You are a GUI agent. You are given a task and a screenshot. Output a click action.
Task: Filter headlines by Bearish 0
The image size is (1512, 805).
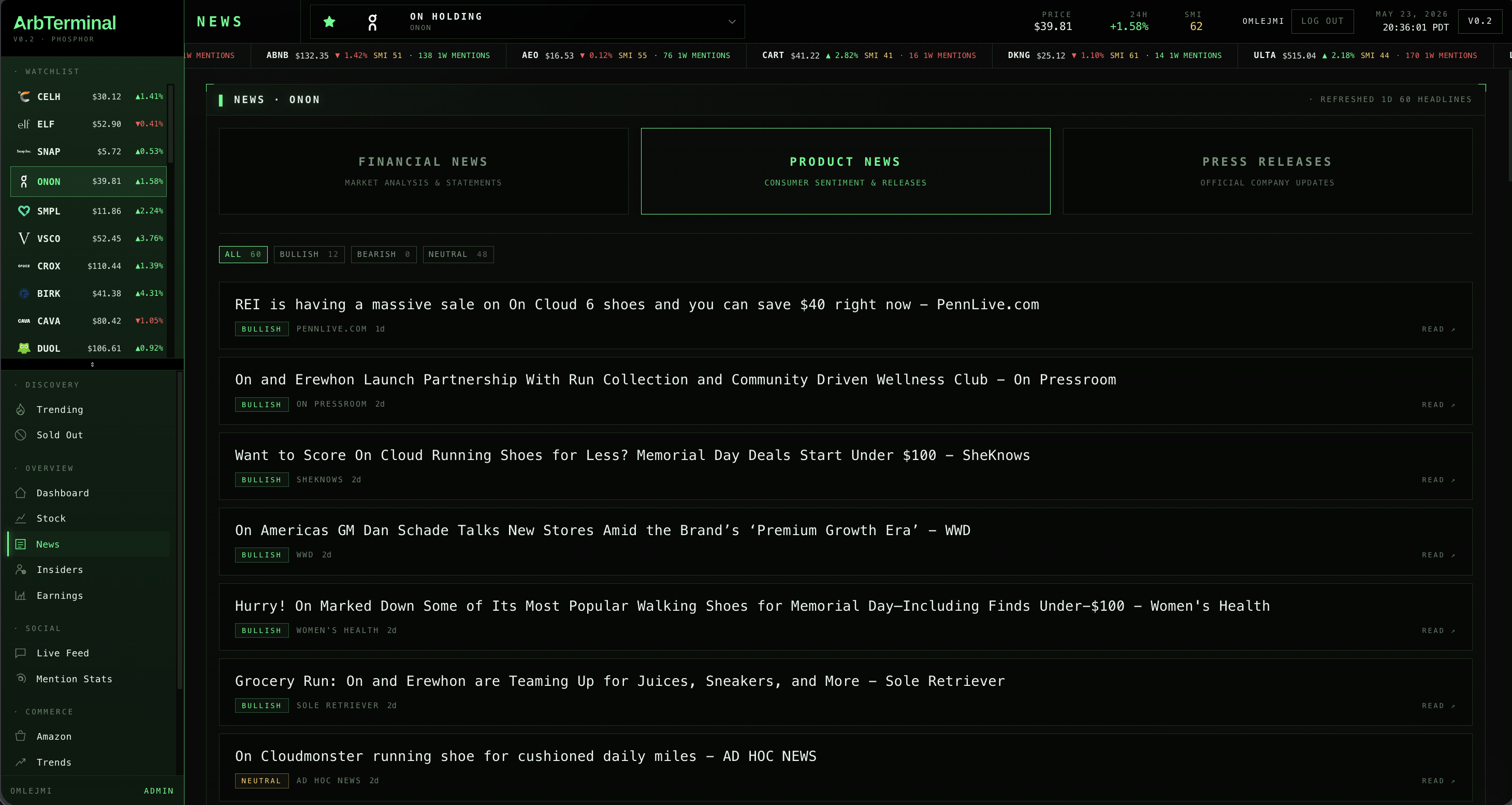click(383, 254)
